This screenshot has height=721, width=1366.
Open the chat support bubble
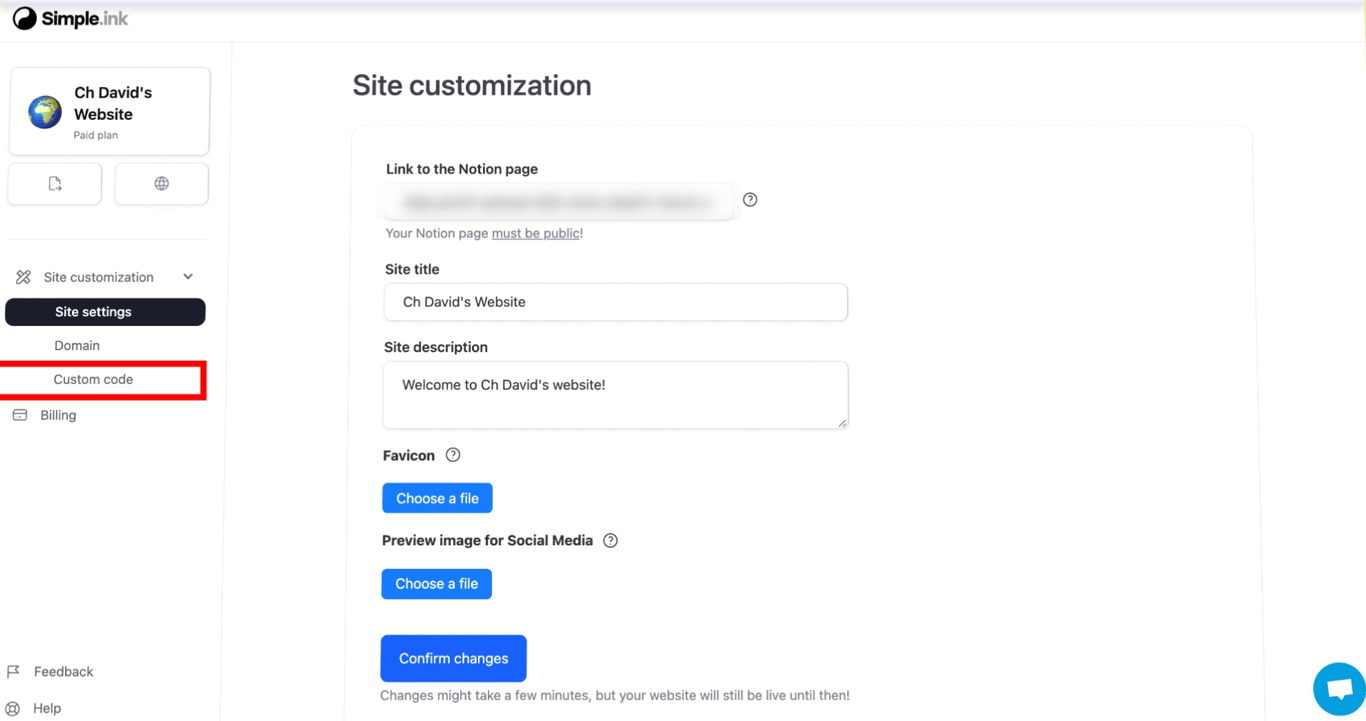click(x=1338, y=688)
